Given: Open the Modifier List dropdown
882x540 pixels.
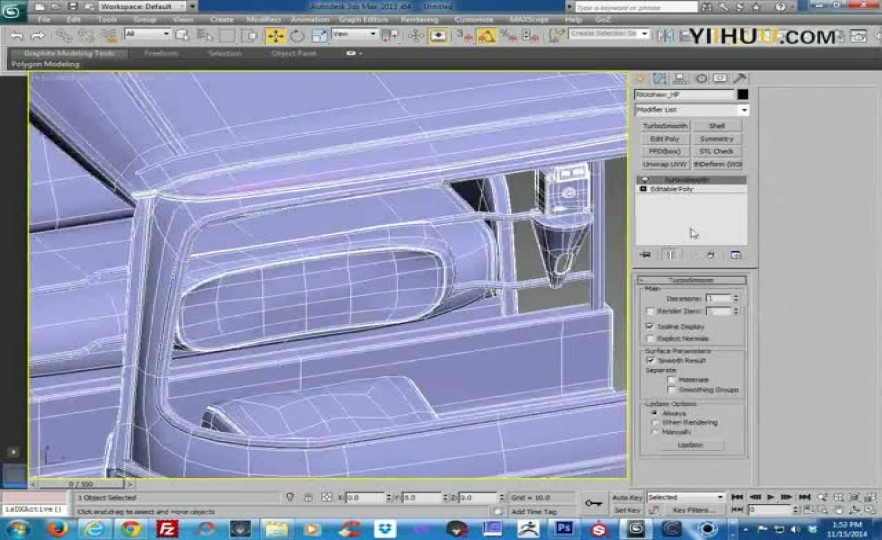Looking at the screenshot, I should tap(692, 110).
